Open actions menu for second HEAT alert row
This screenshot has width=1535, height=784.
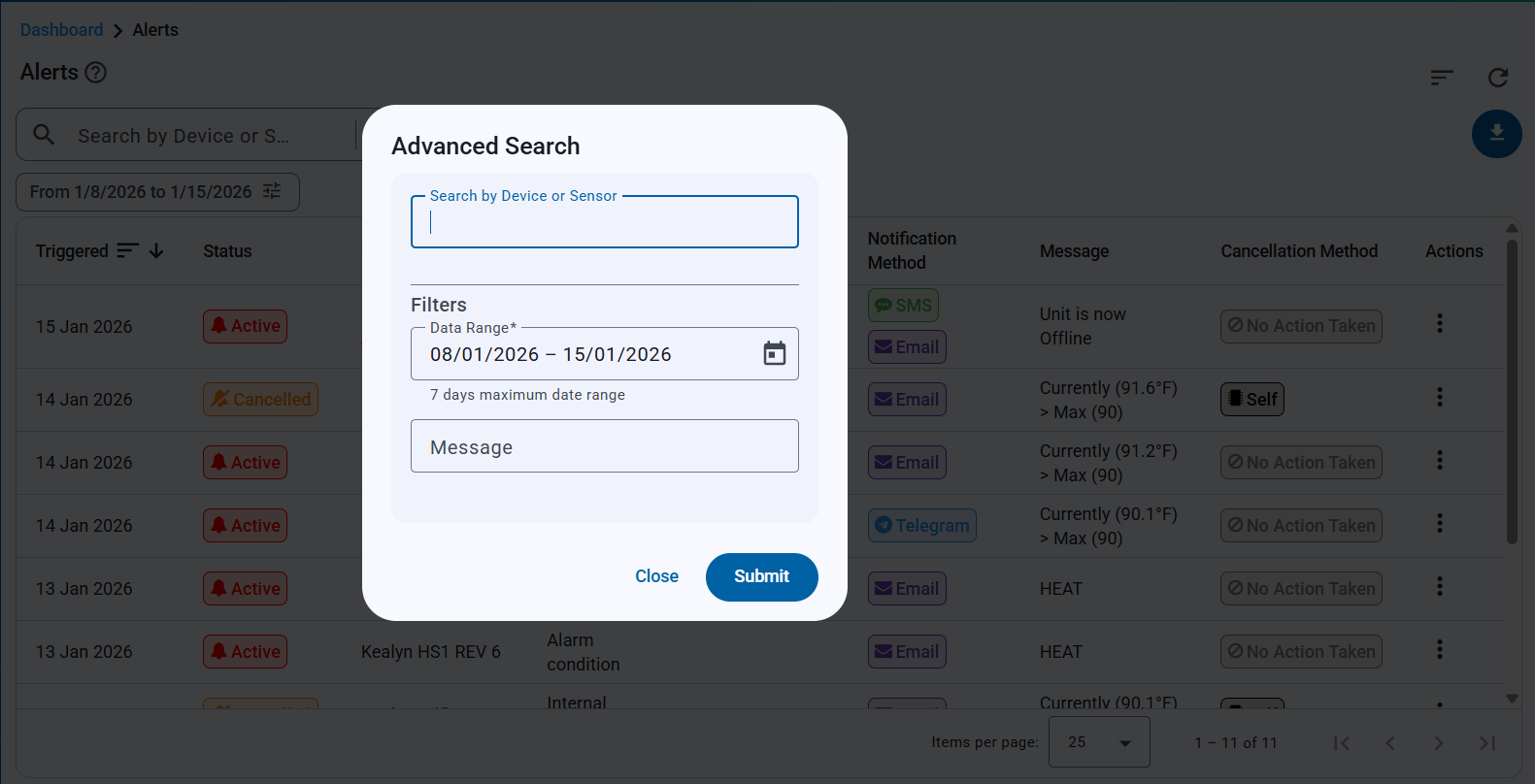1439,649
